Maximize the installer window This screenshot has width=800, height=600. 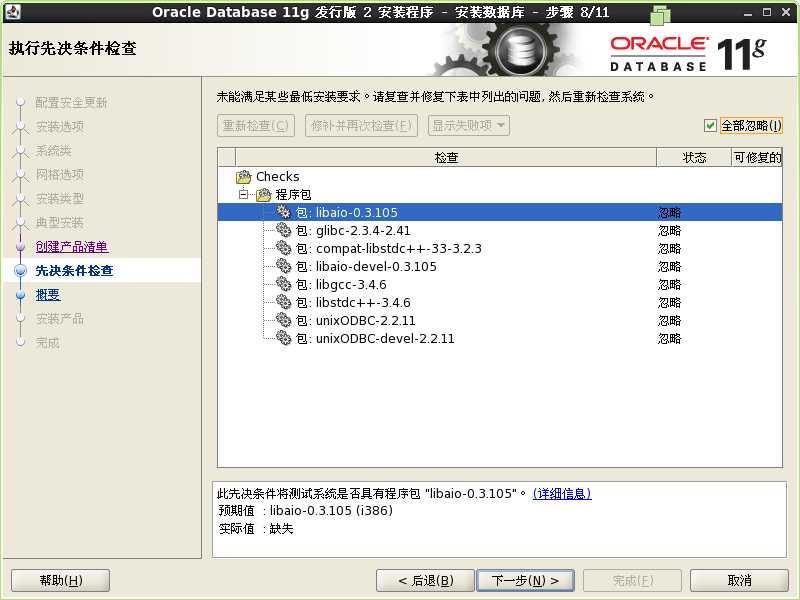click(x=766, y=12)
